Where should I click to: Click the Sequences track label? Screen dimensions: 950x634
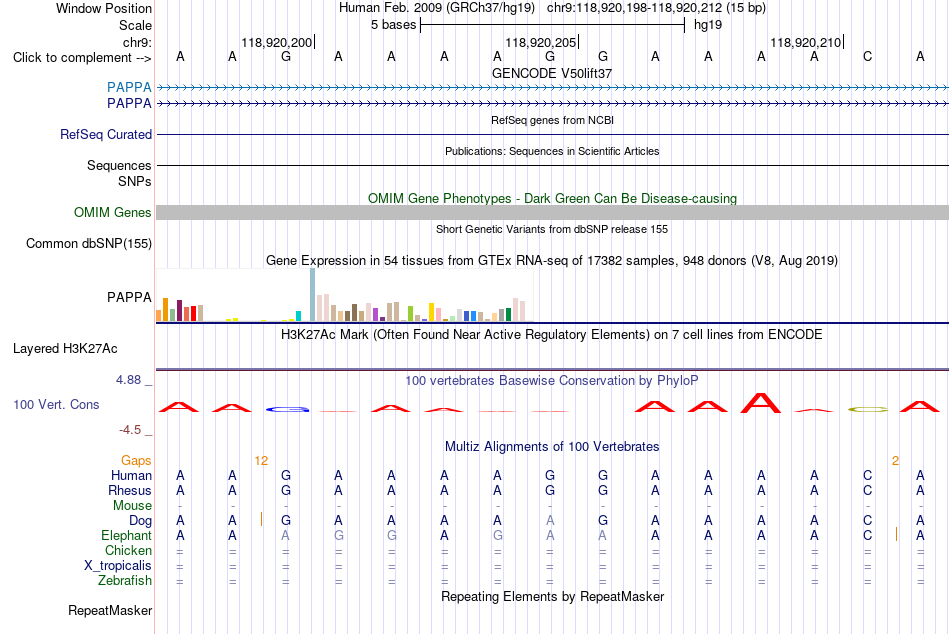pyautogui.click(x=119, y=165)
